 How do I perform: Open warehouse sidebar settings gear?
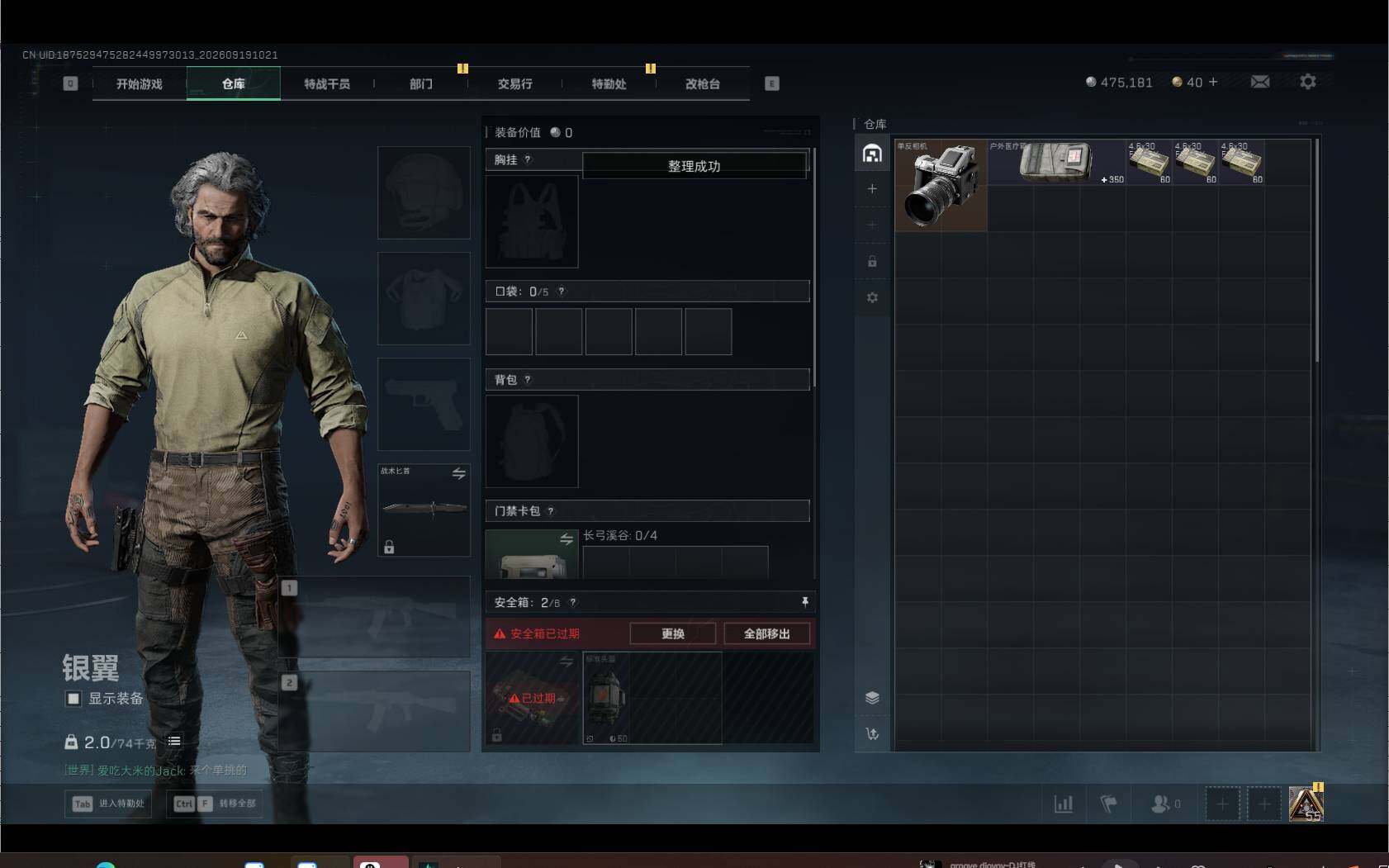click(x=872, y=297)
